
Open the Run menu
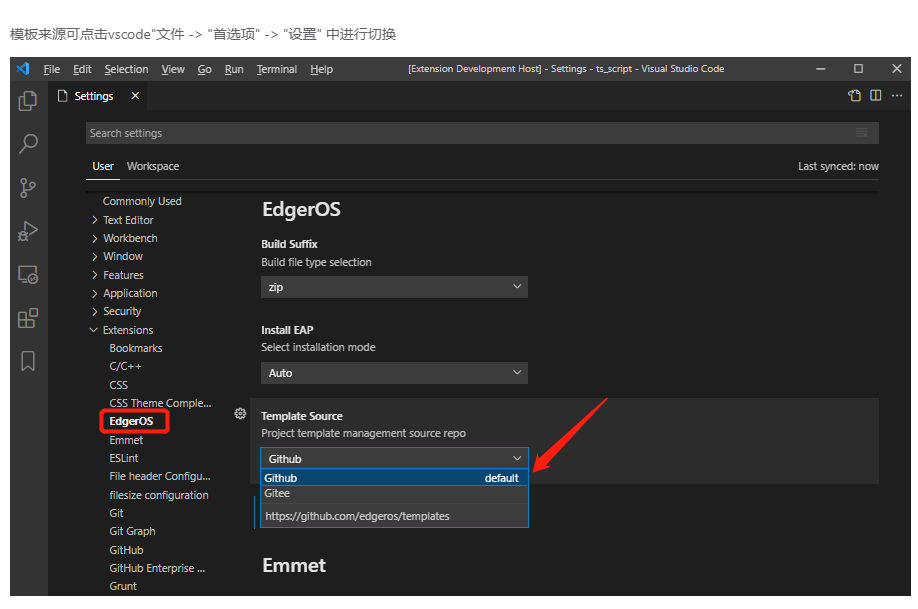point(234,69)
